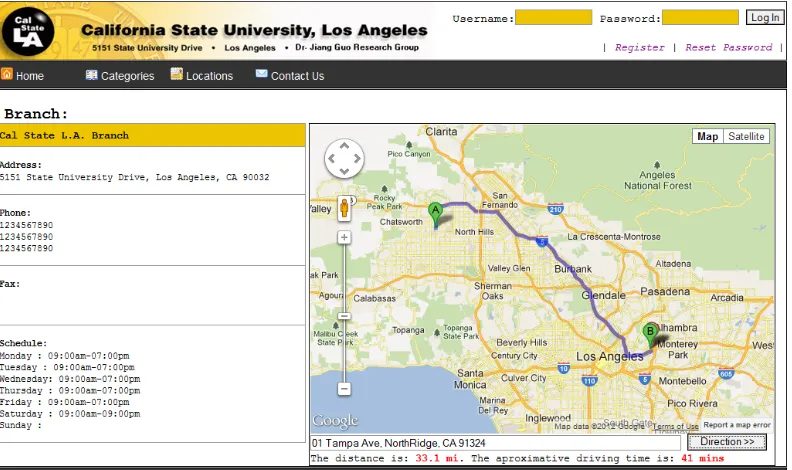Click the Interstate 10 highway shield
Screen dimensions: 792x470
pos(564,368)
